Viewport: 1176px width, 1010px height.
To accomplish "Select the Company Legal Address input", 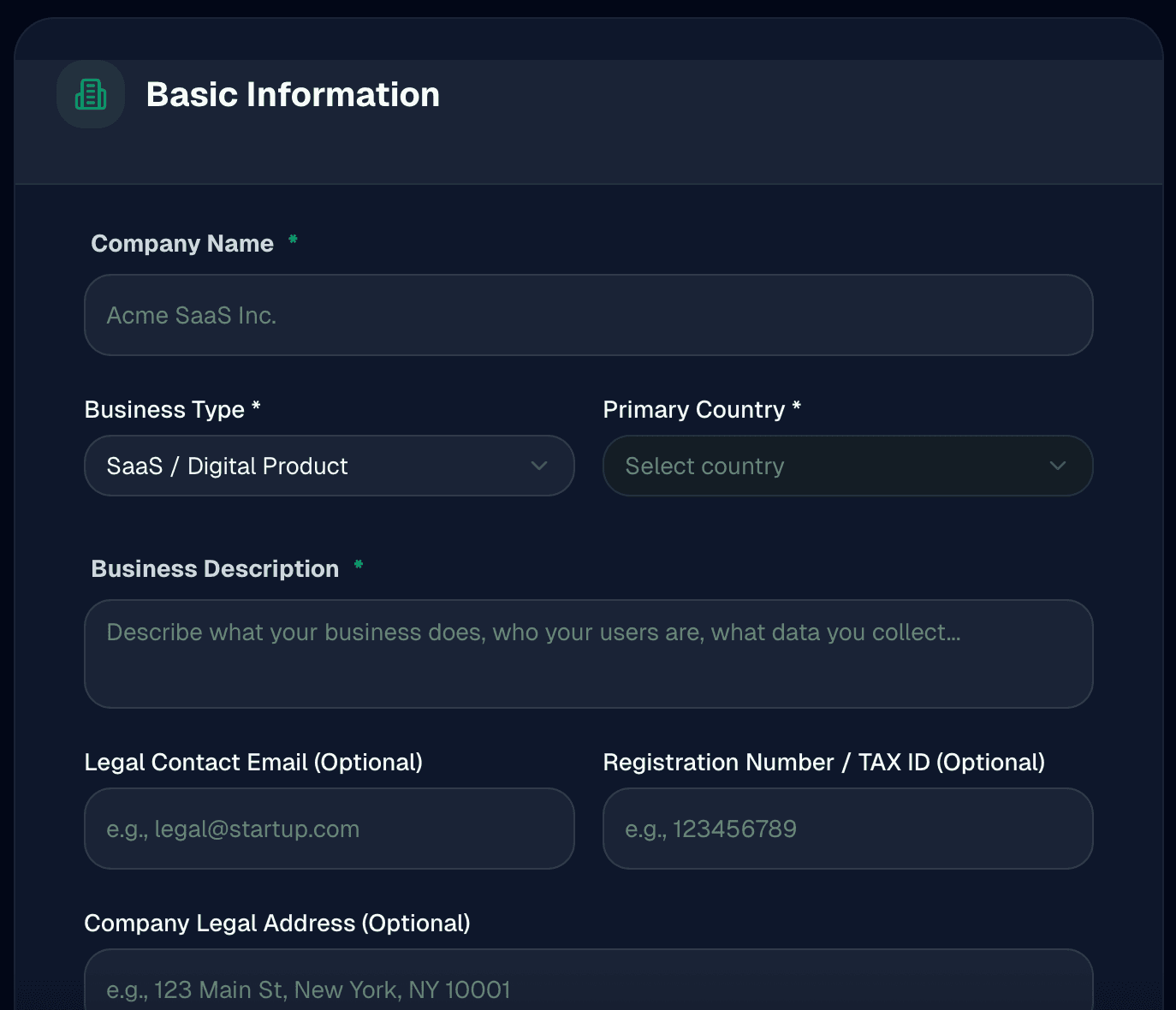I will [588, 984].
